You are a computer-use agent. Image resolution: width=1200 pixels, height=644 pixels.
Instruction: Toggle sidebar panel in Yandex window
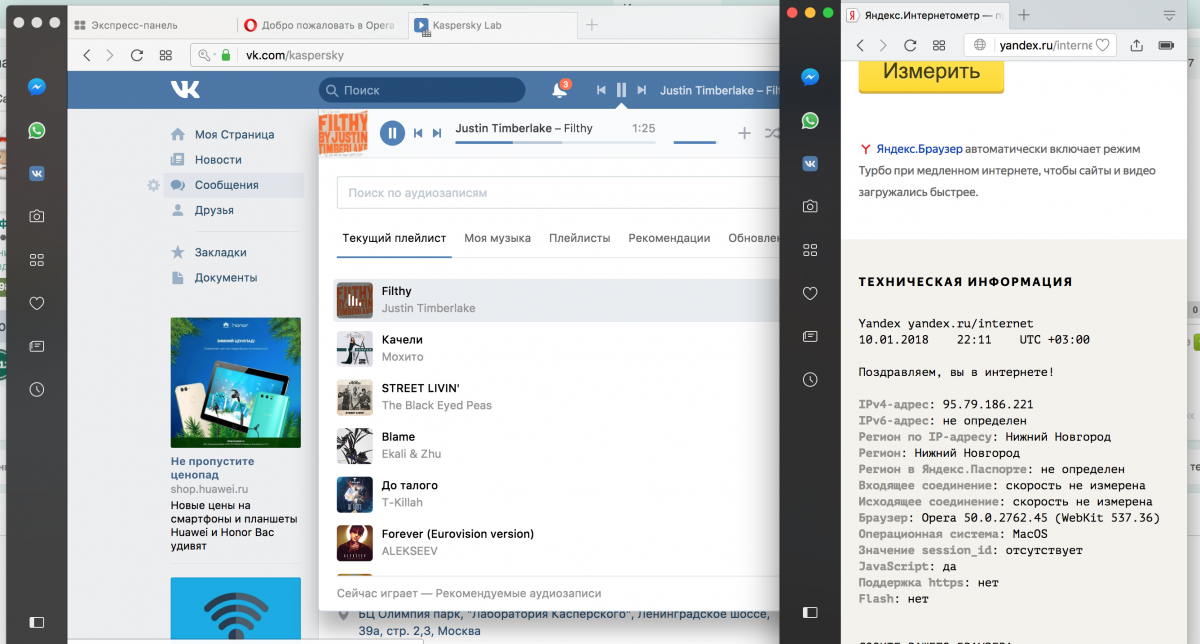810,611
